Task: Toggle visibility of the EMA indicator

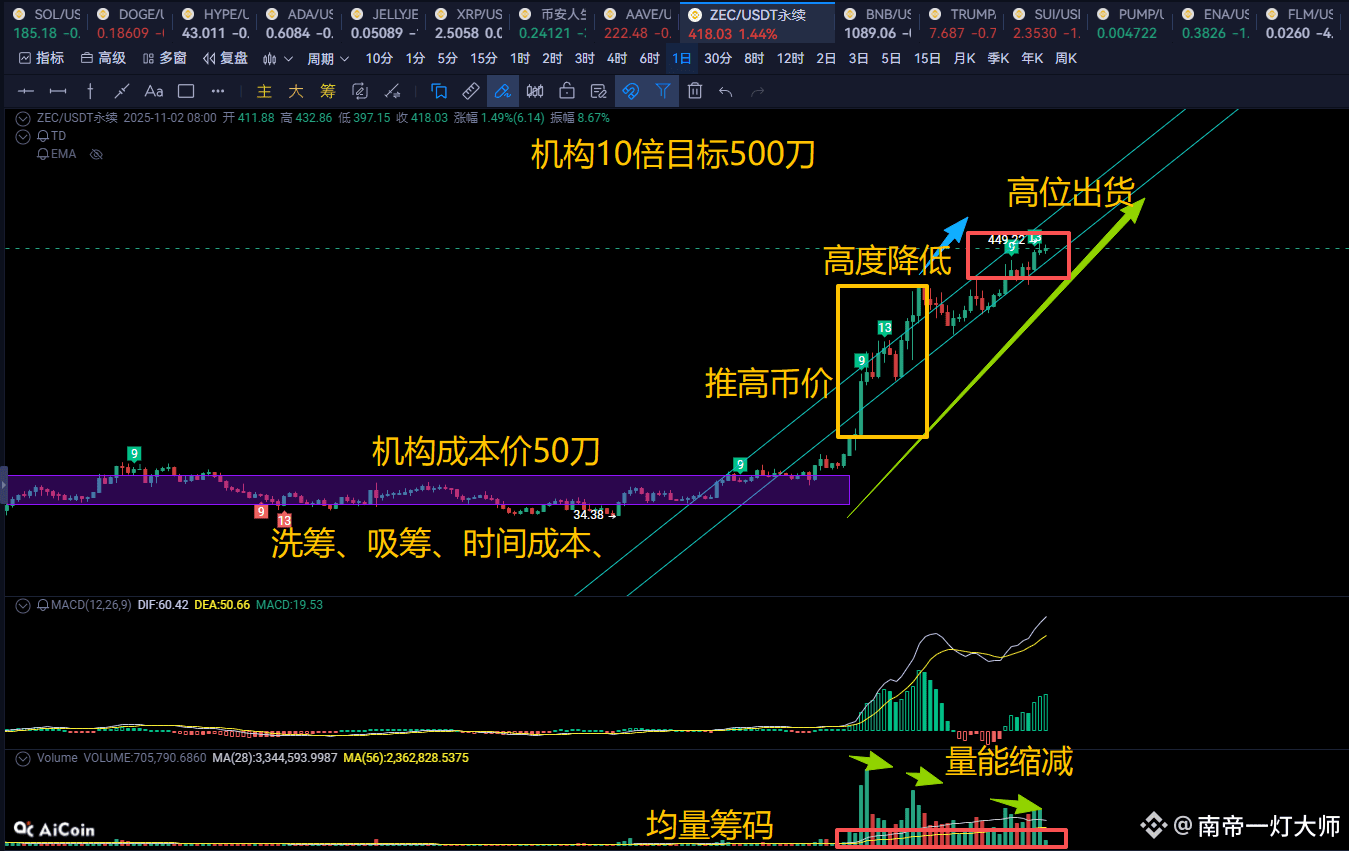Action: tap(96, 154)
